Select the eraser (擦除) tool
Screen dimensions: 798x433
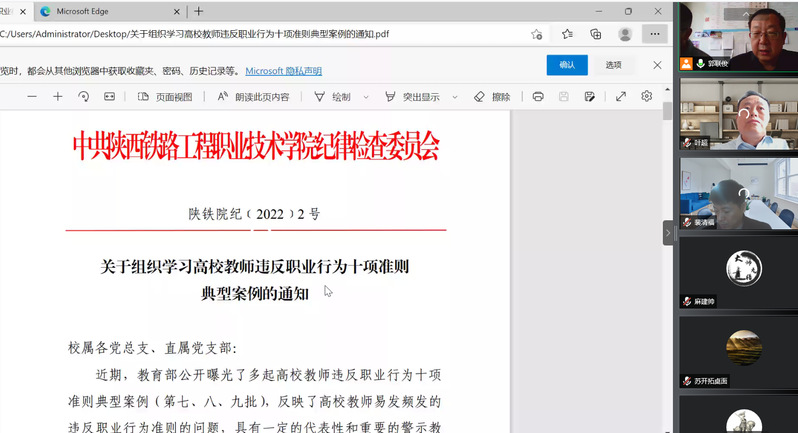coord(492,97)
